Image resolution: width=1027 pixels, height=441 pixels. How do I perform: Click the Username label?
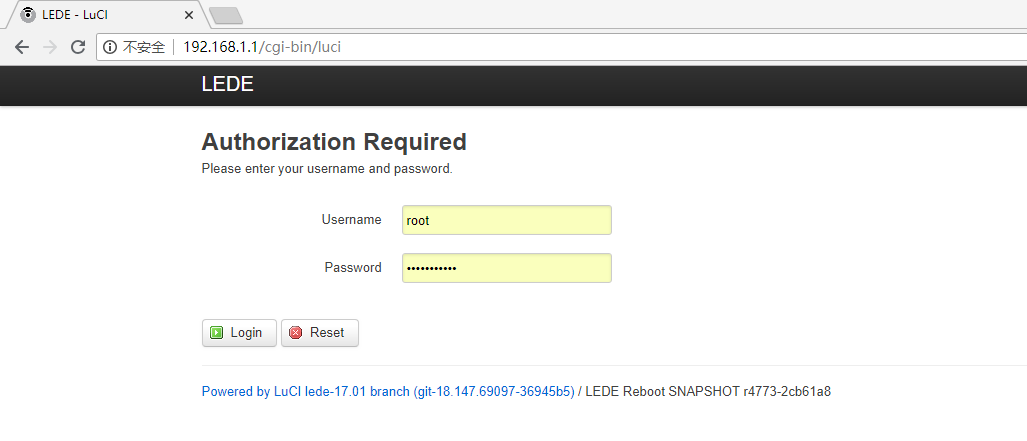click(352, 220)
